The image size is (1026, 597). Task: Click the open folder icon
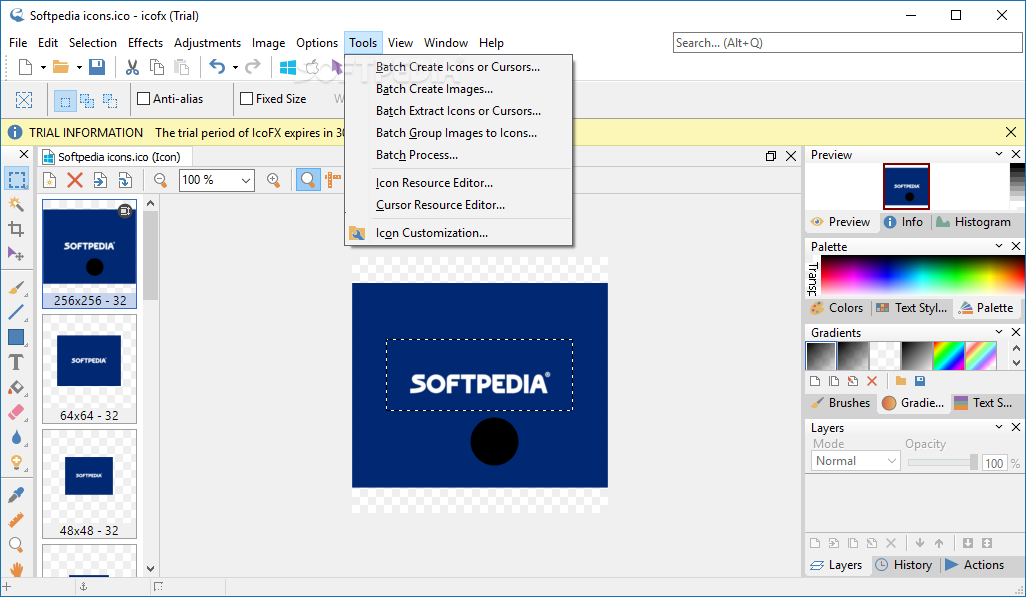tap(60, 67)
